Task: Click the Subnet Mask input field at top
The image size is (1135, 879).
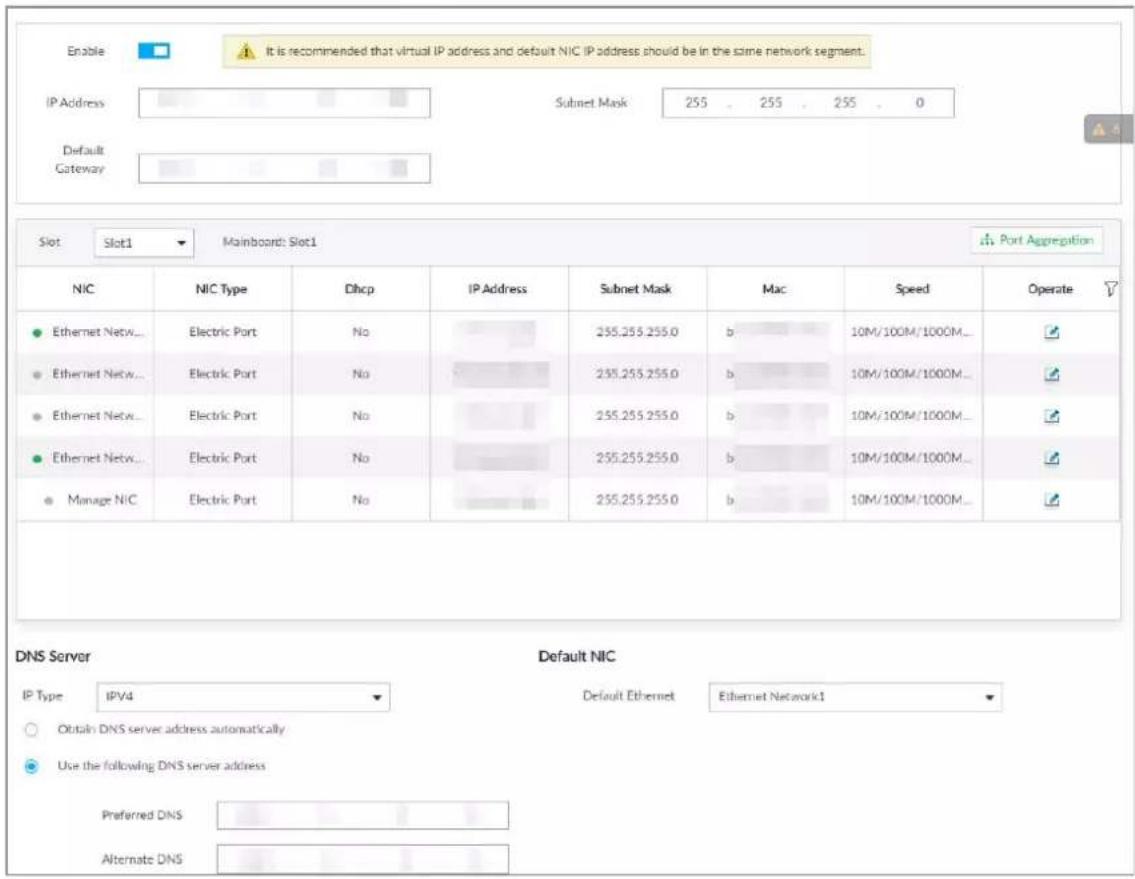Action: [x=808, y=103]
